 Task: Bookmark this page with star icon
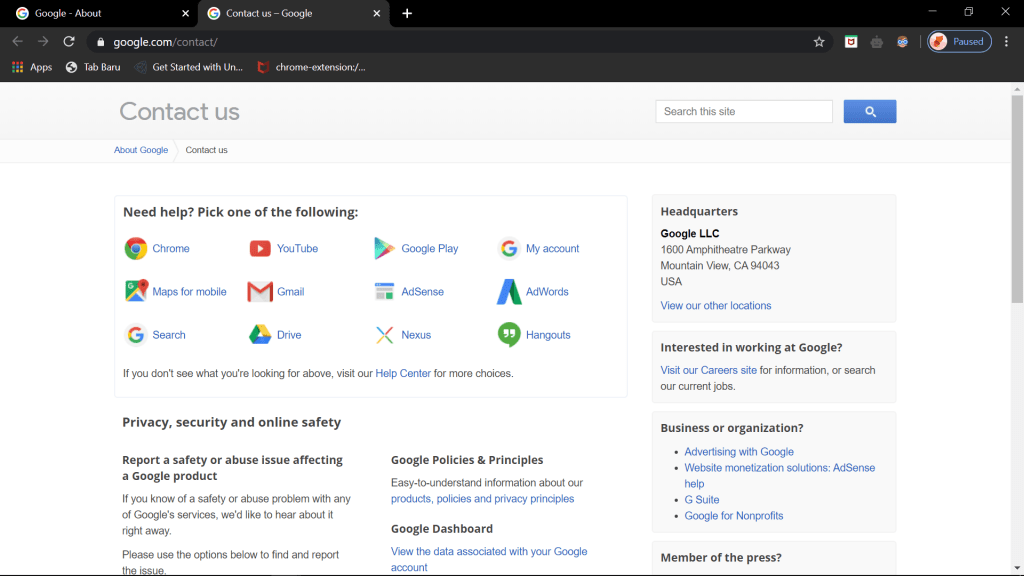point(819,42)
